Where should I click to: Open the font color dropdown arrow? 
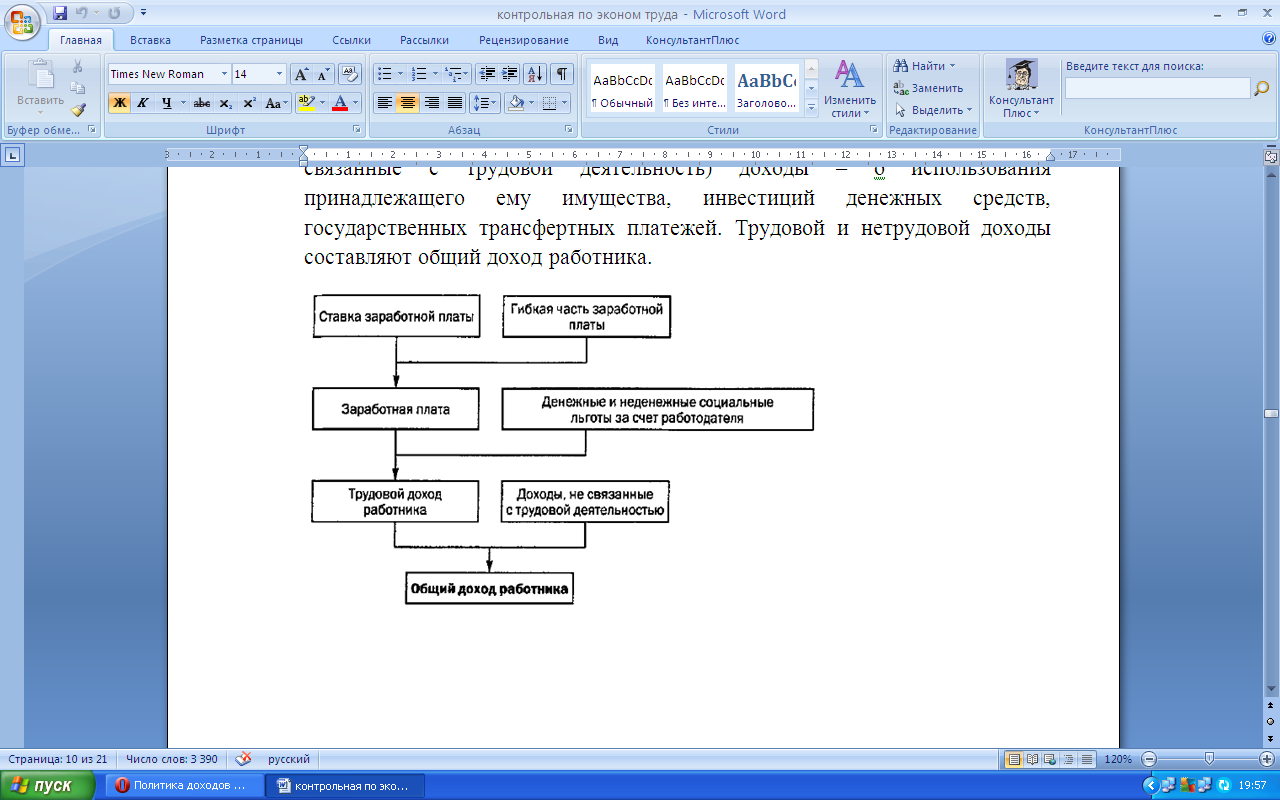356,102
